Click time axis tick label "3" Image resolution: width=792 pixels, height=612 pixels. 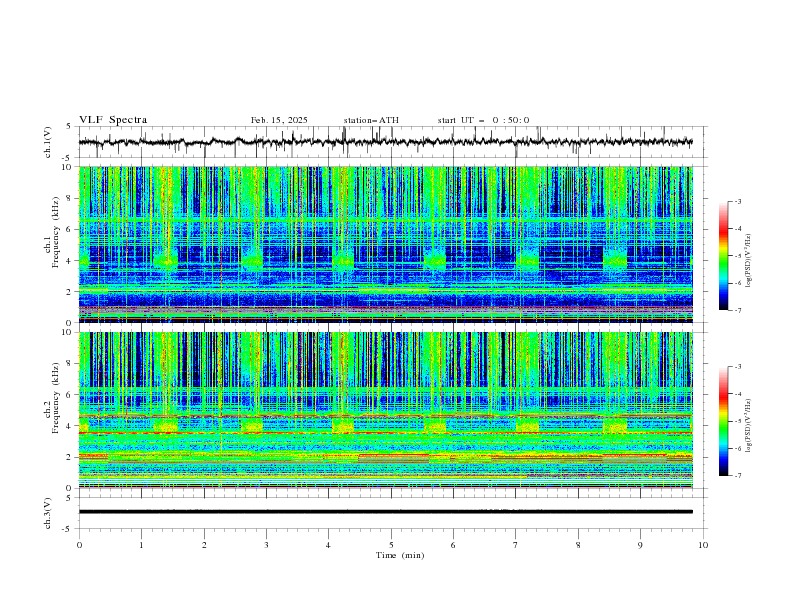point(266,545)
